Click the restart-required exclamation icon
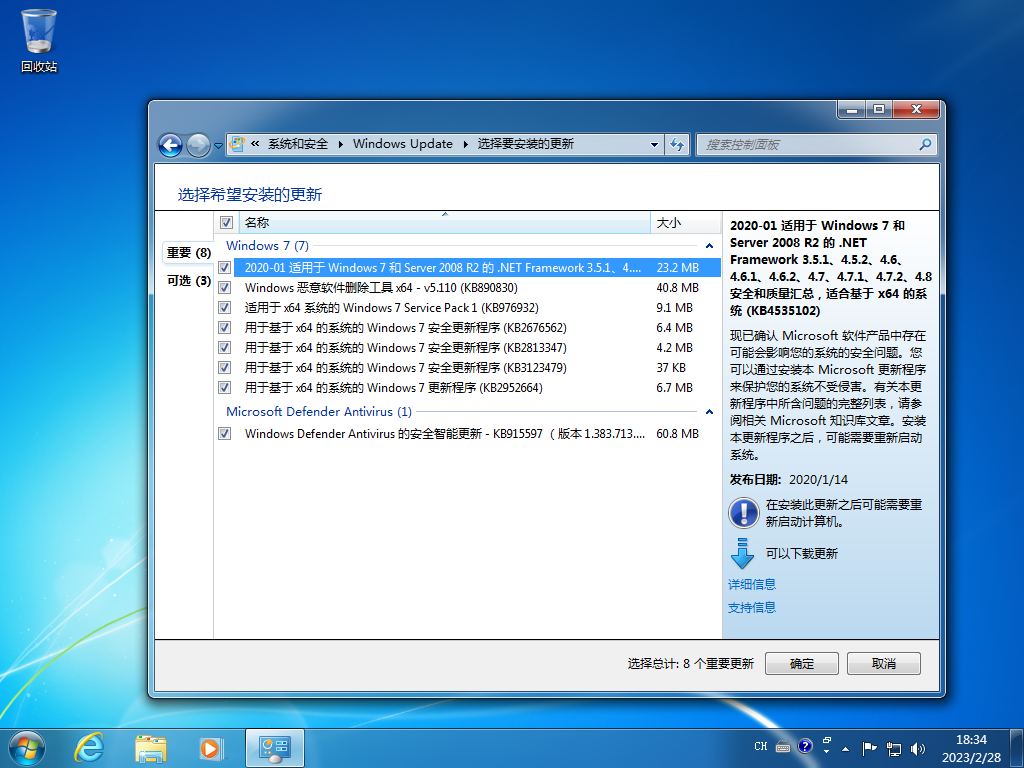The width and height of the screenshot is (1024, 768). [x=743, y=513]
